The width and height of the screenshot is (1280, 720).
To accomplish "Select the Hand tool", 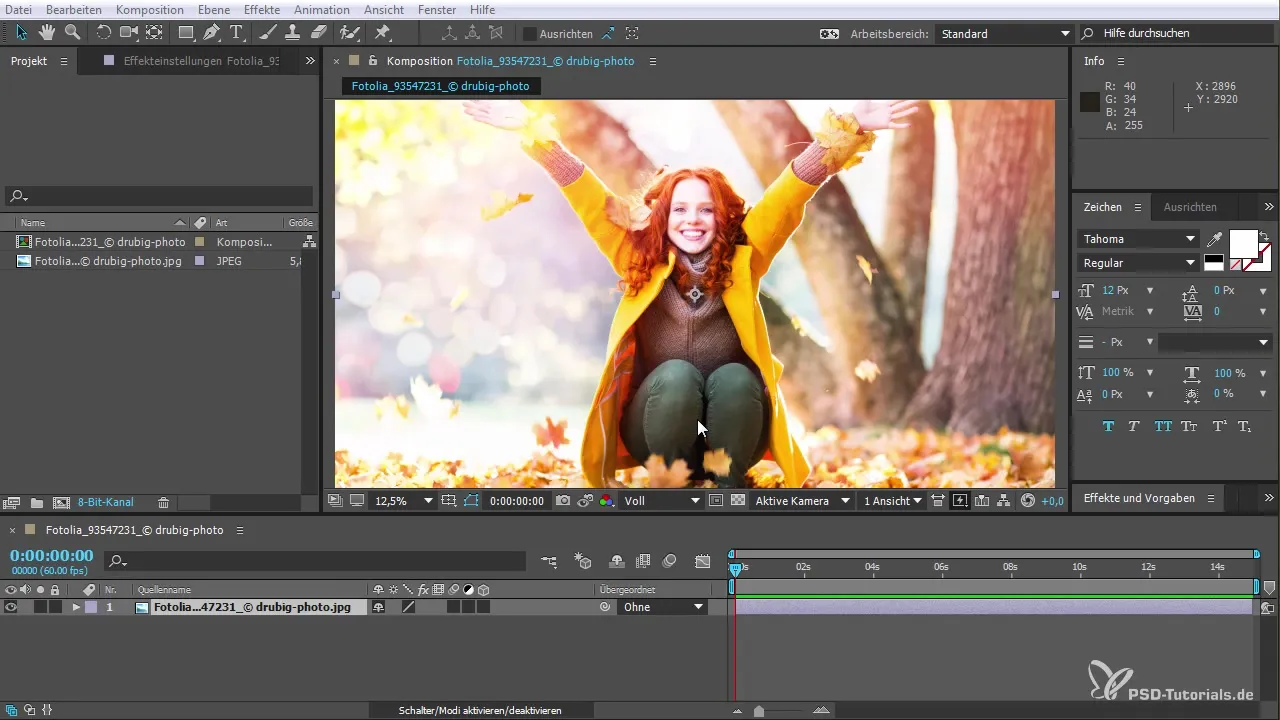I will [x=47, y=33].
